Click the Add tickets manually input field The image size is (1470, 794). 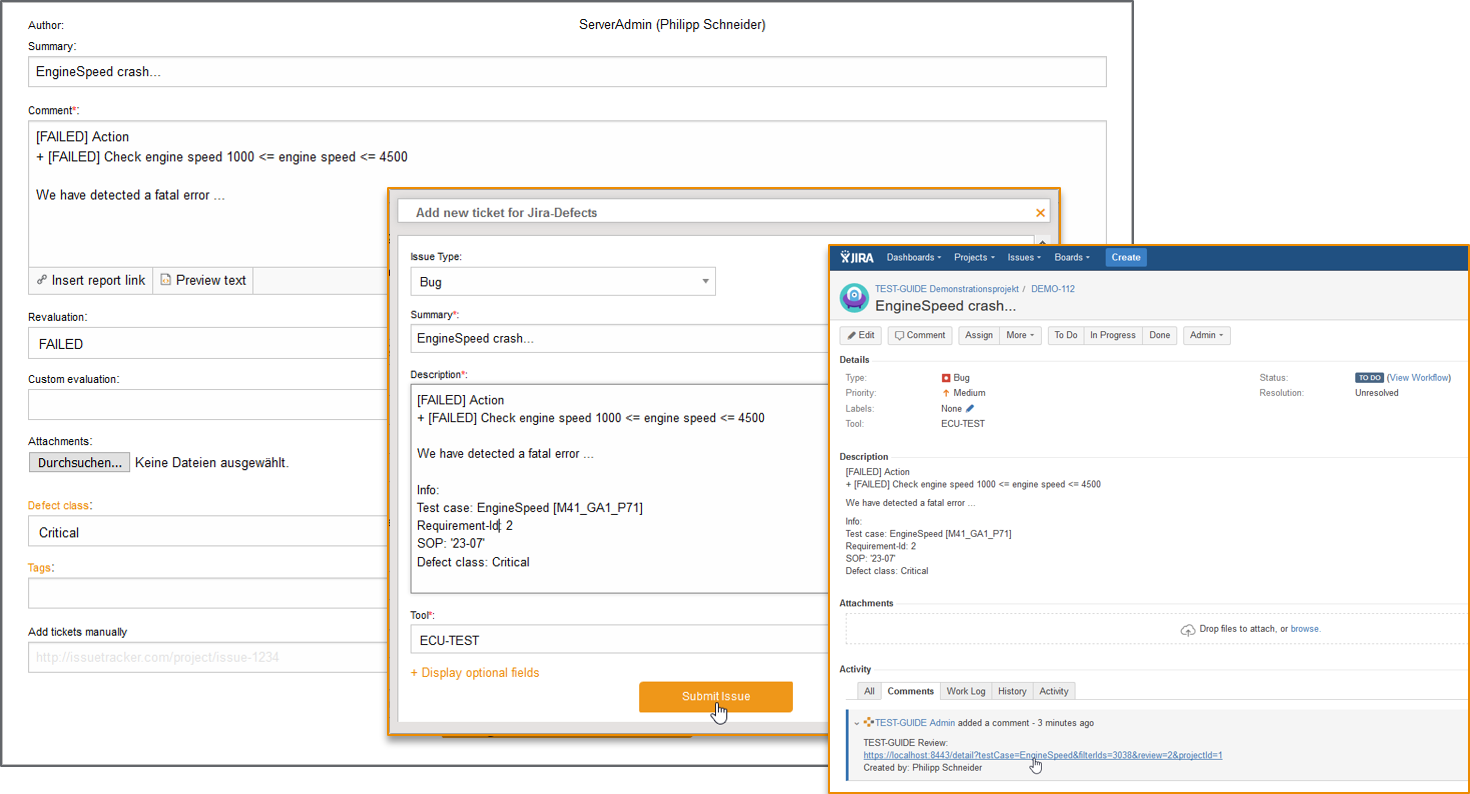[x=208, y=658]
